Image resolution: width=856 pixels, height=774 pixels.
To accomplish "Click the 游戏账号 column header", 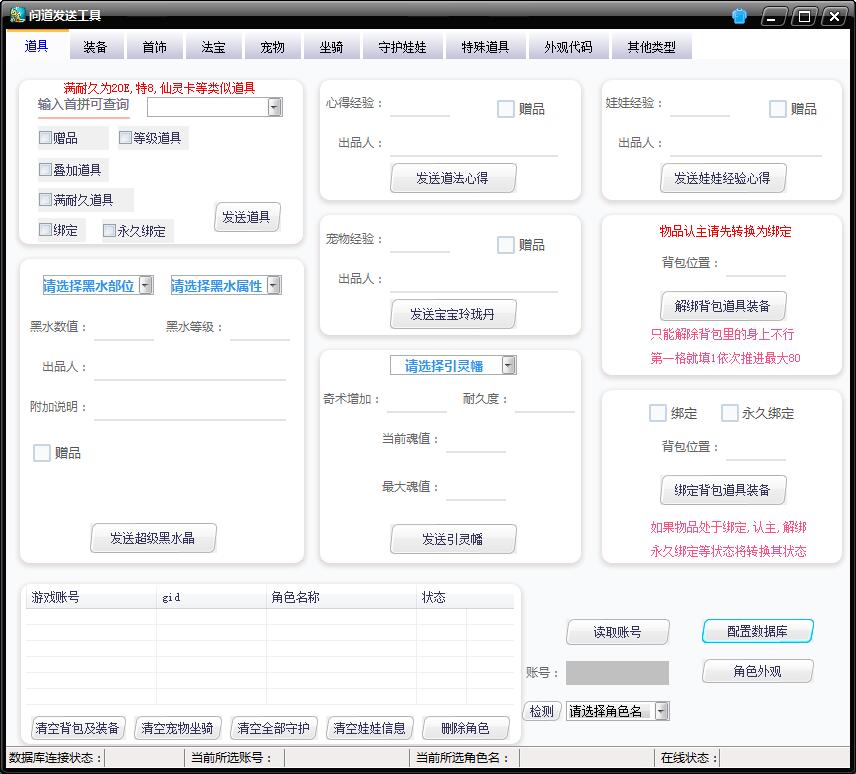I will (x=91, y=597).
